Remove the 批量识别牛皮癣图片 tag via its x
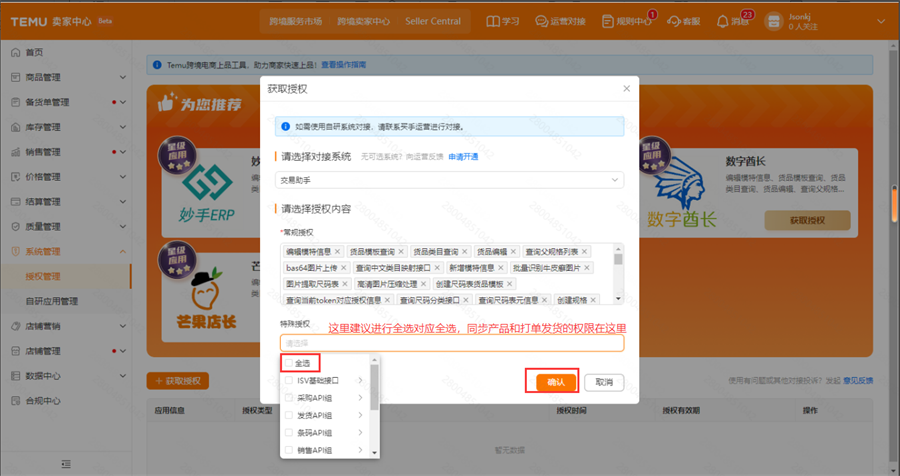This screenshot has width=900, height=476. 586,268
